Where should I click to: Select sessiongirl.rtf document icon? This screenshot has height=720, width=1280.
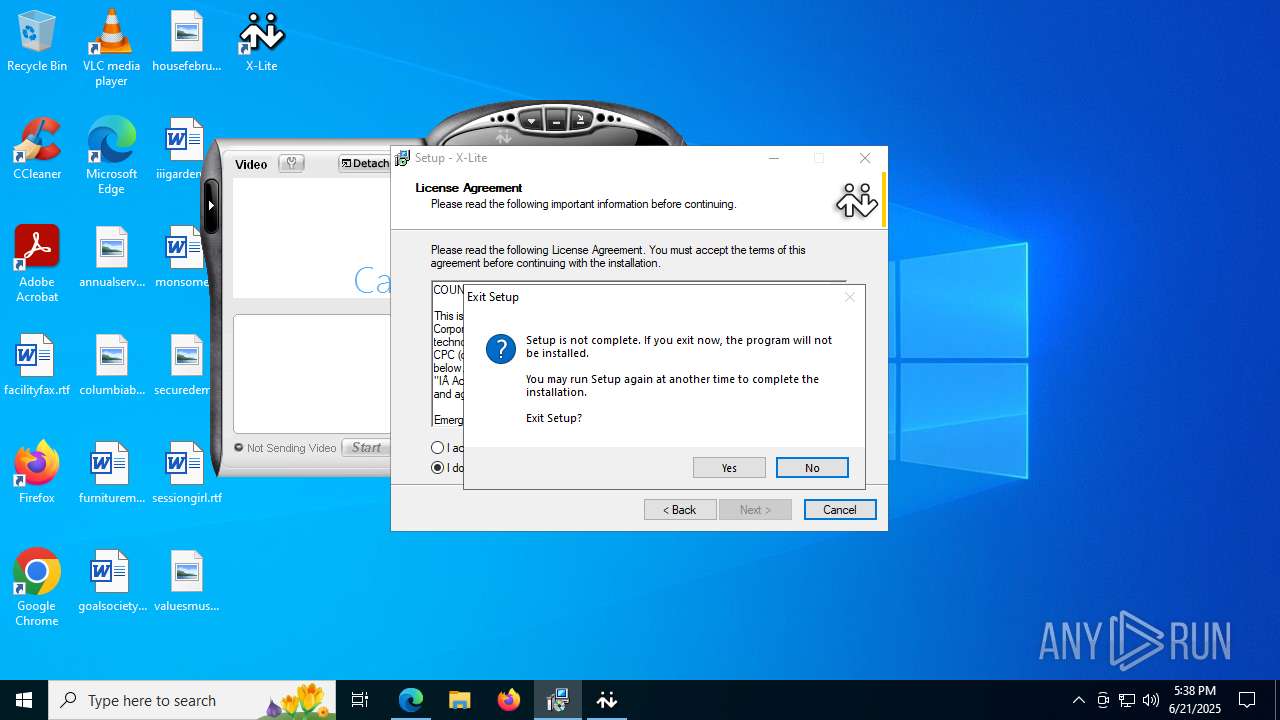click(186, 474)
